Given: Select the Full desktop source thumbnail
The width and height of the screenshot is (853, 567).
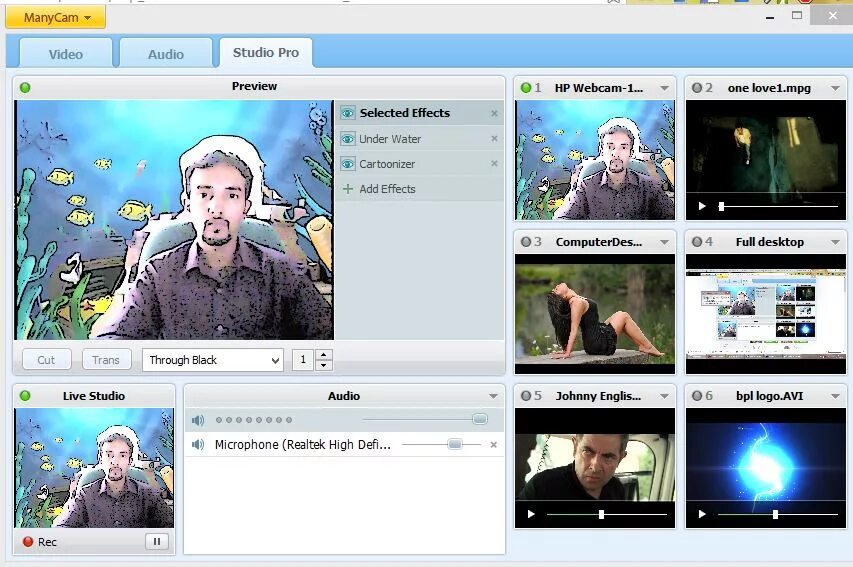Looking at the screenshot, I should point(765,314).
